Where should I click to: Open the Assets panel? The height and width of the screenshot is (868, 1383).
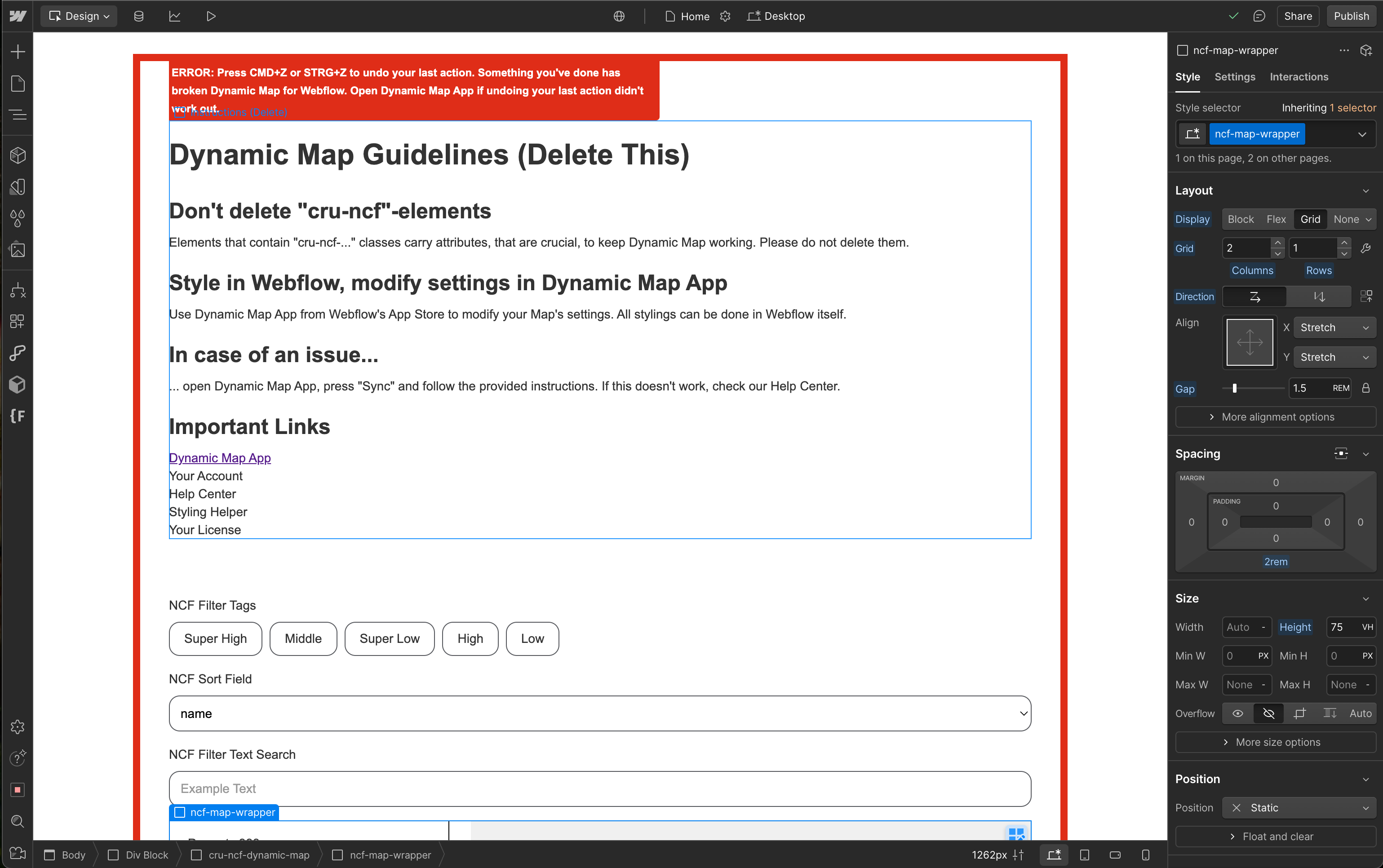pyautogui.click(x=18, y=250)
